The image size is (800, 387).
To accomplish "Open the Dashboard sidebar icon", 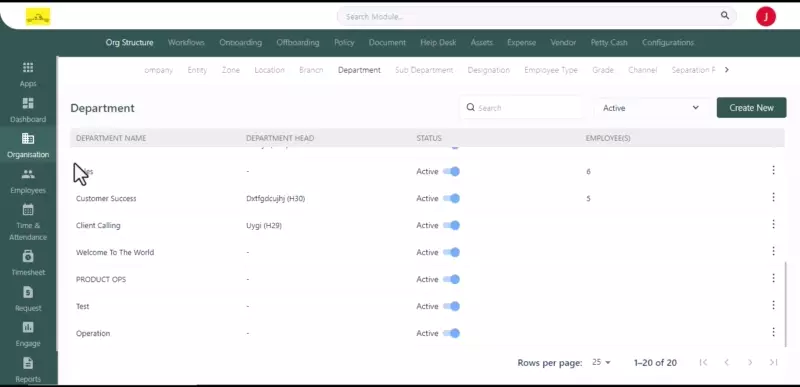I will [28, 103].
